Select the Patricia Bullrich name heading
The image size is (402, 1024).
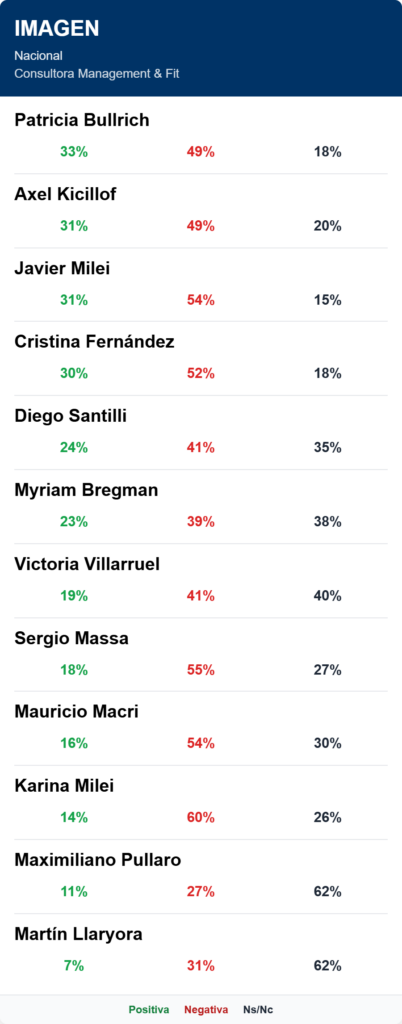click(82, 120)
